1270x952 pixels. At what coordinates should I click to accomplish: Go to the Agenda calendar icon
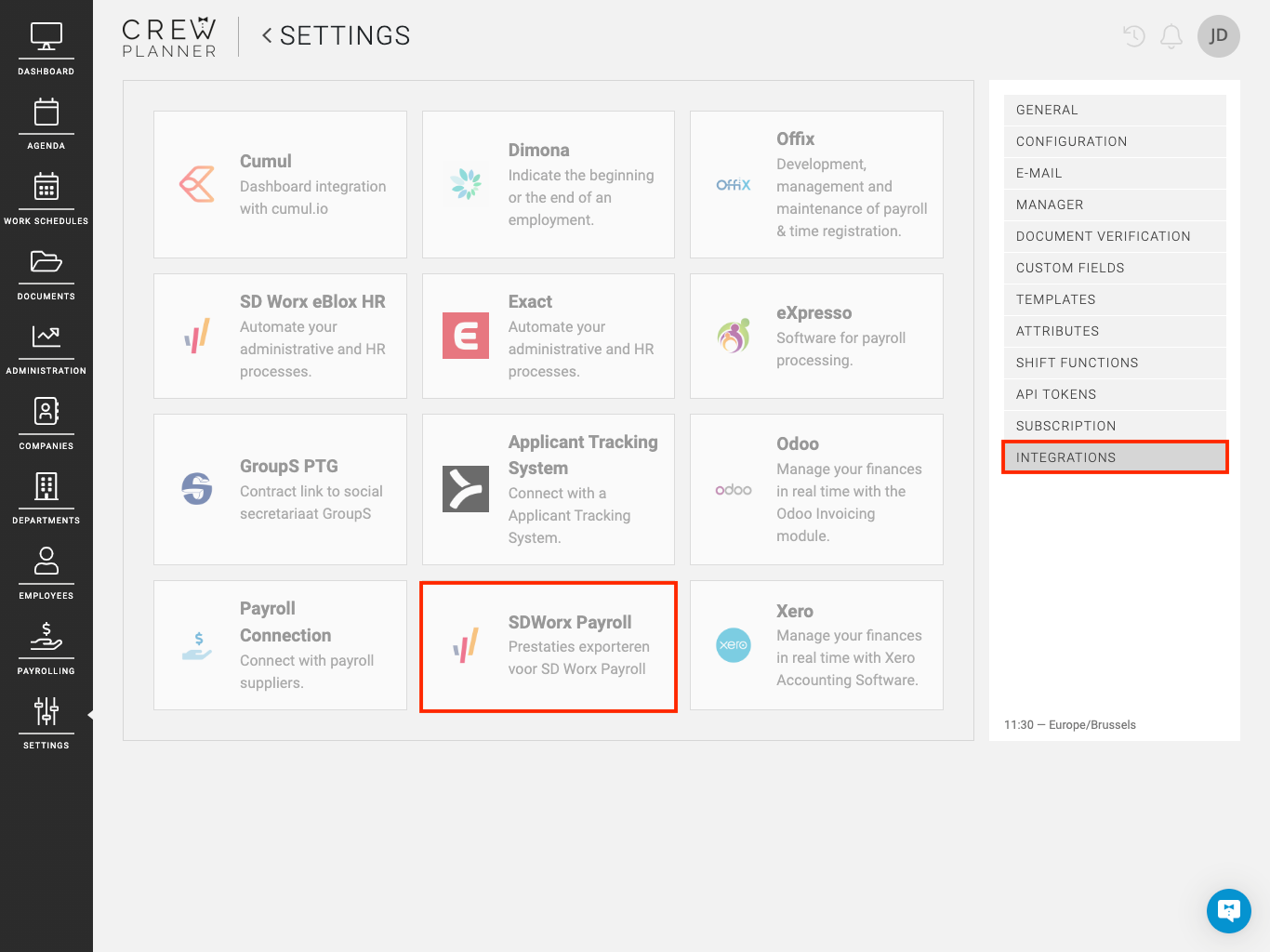[x=46, y=123]
